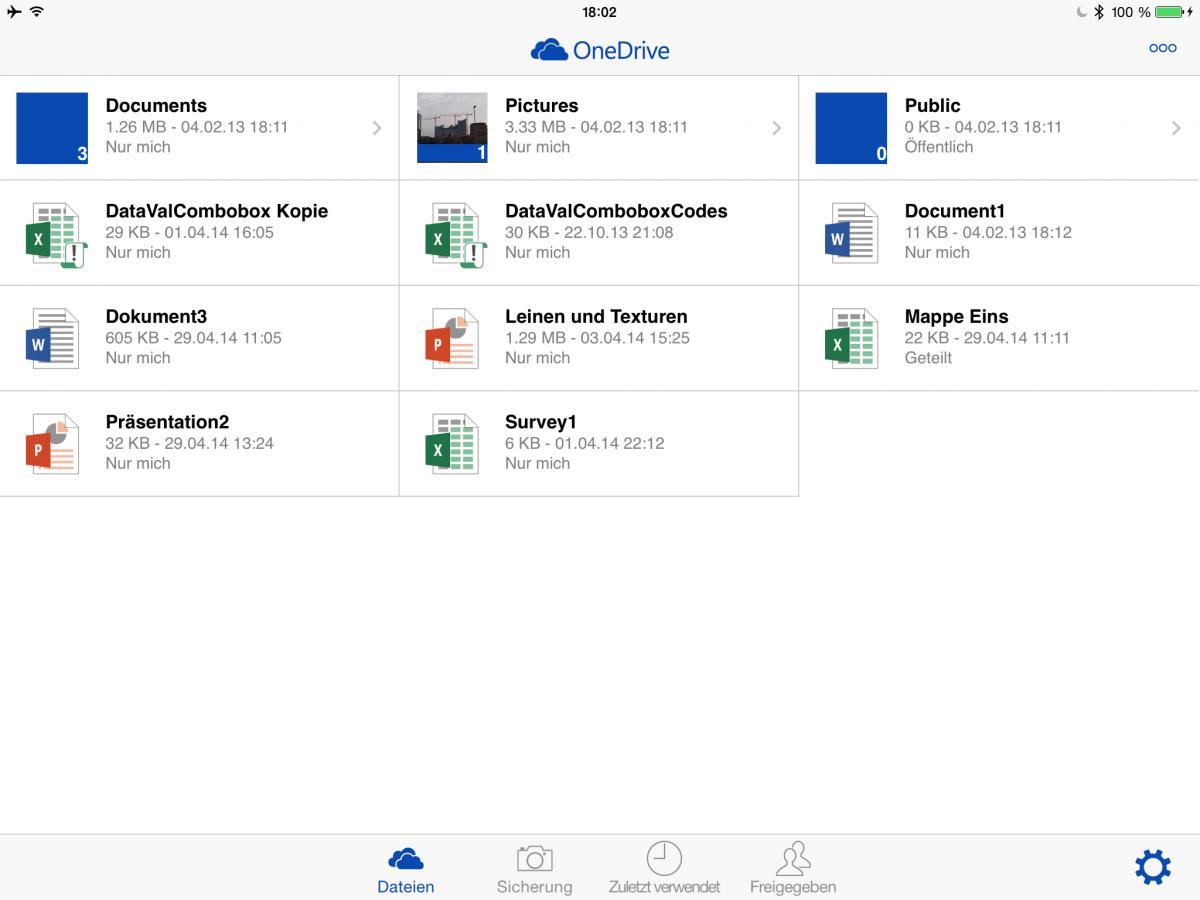Open the Public folder blue tile
This screenshot has width=1200, height=900.
851,128
